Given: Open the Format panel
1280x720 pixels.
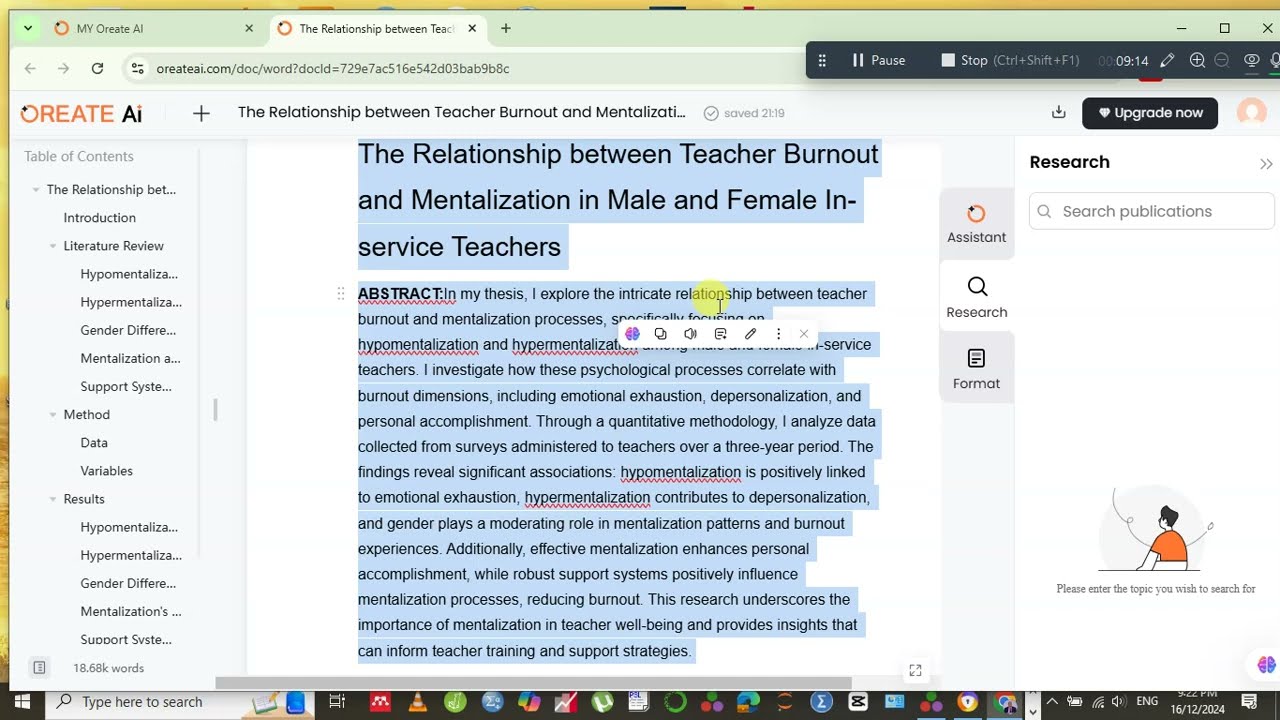Looking at the screenshot, I should pos(977,369).
